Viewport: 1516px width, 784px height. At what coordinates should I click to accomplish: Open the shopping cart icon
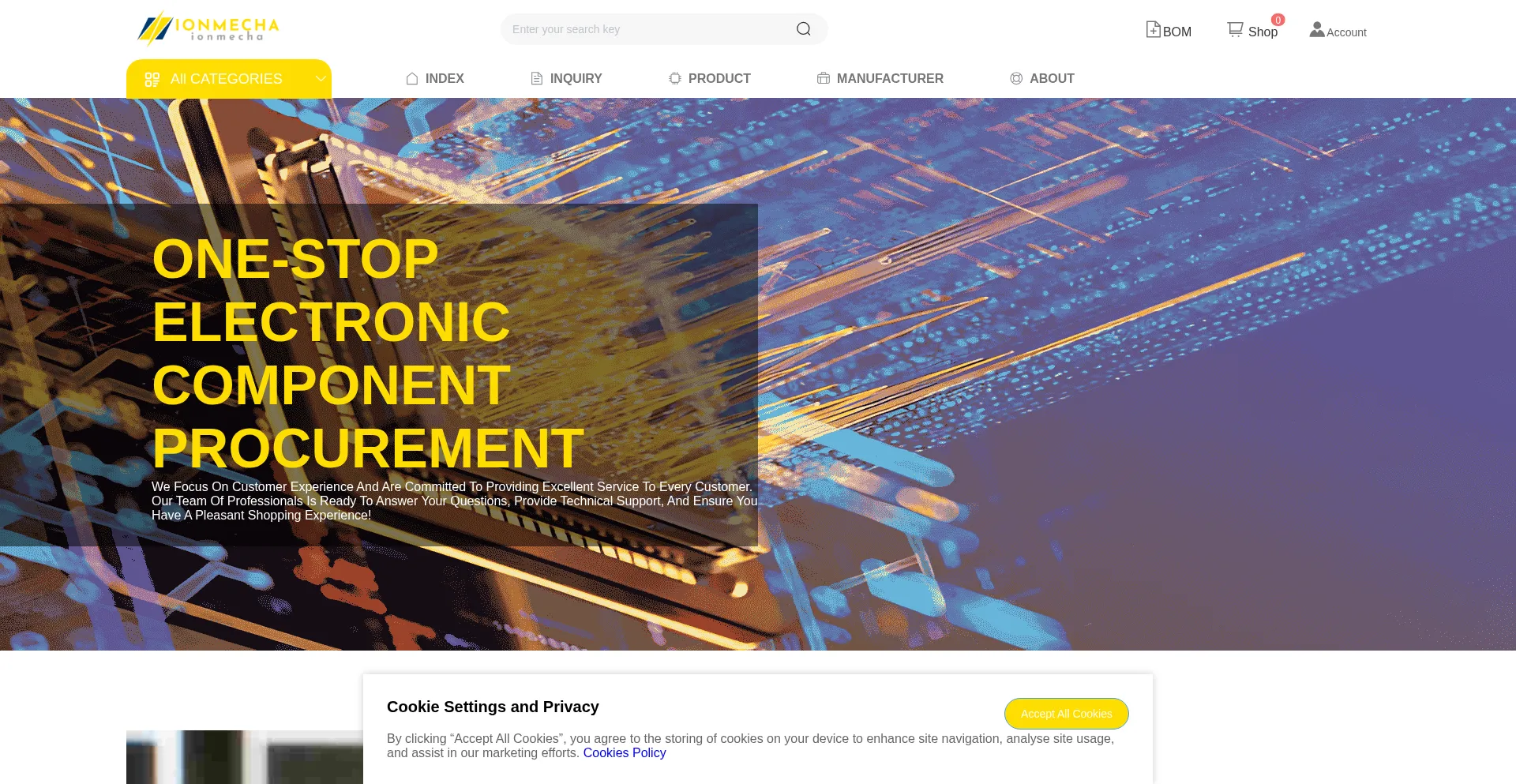(x=1235, y=29)
